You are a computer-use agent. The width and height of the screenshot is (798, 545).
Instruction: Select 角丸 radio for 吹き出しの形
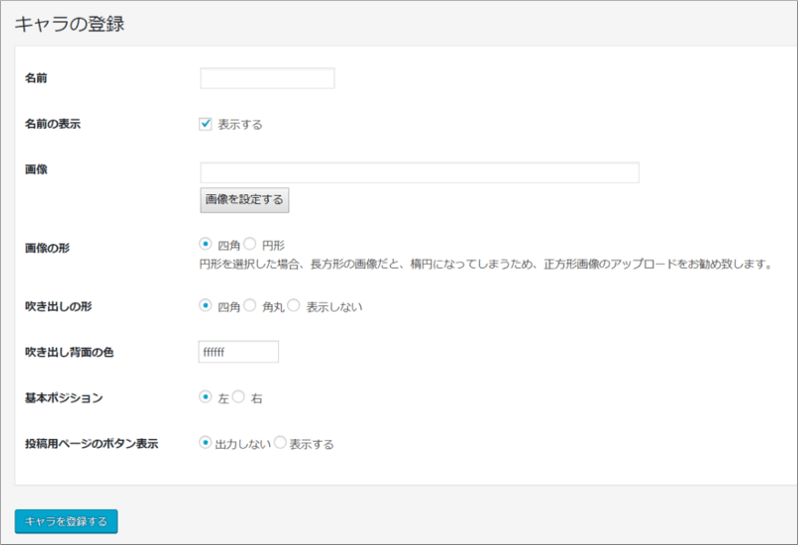click(249, 305)
